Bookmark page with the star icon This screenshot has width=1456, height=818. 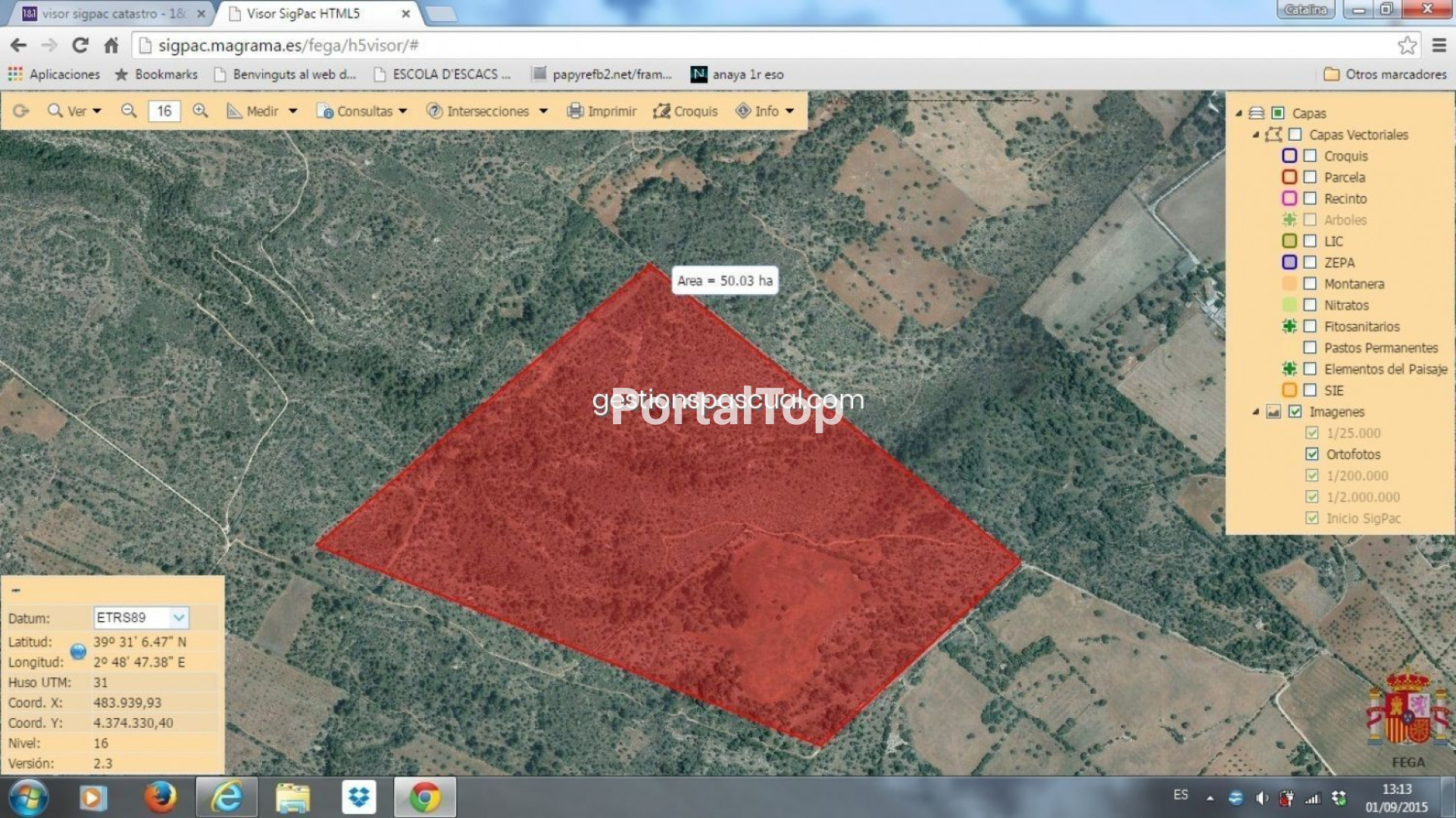1407,45
